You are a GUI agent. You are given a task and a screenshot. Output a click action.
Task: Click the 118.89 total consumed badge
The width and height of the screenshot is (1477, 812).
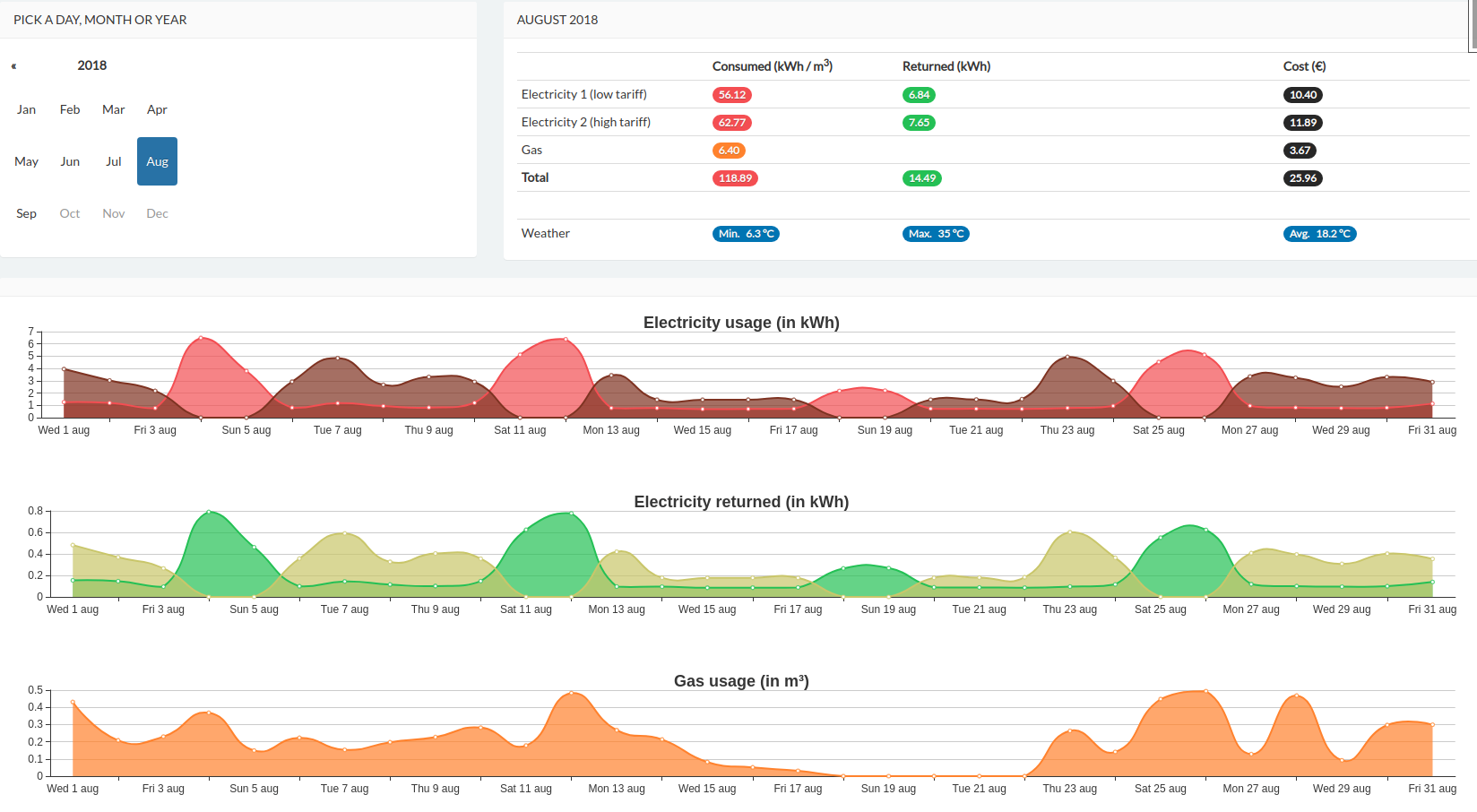pos(735,178)
